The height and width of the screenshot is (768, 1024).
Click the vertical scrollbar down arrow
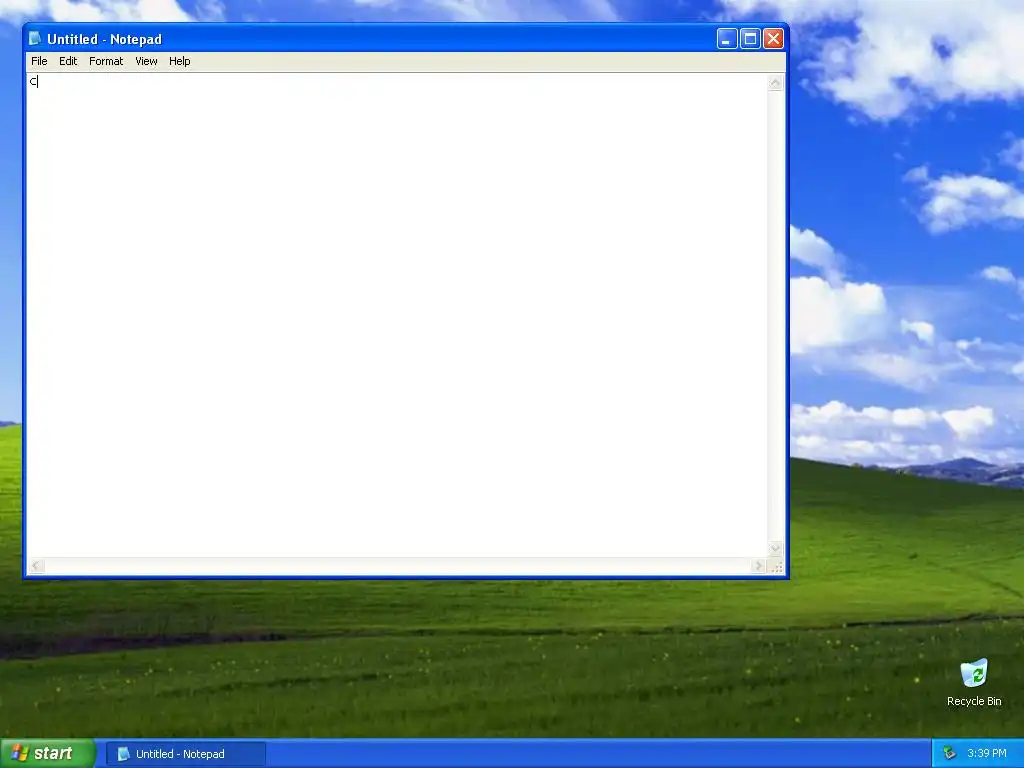pyautogui.click(x=775, y=549)
